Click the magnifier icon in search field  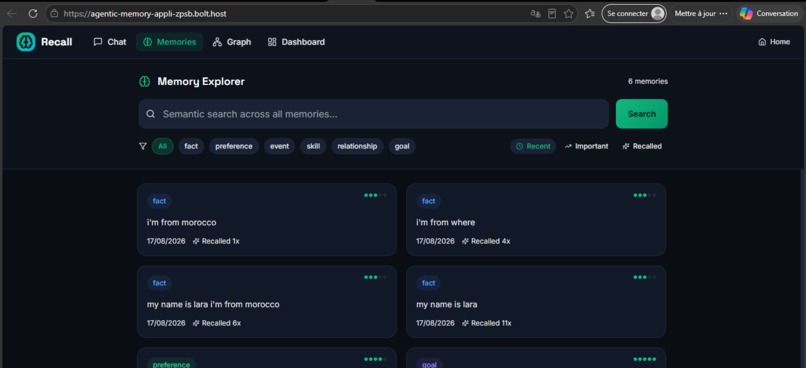click(151, 114)
